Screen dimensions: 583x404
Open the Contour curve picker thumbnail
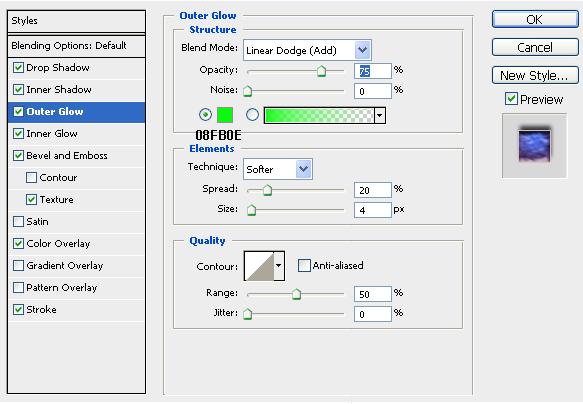pyautogui.click(x=259, y=266)
